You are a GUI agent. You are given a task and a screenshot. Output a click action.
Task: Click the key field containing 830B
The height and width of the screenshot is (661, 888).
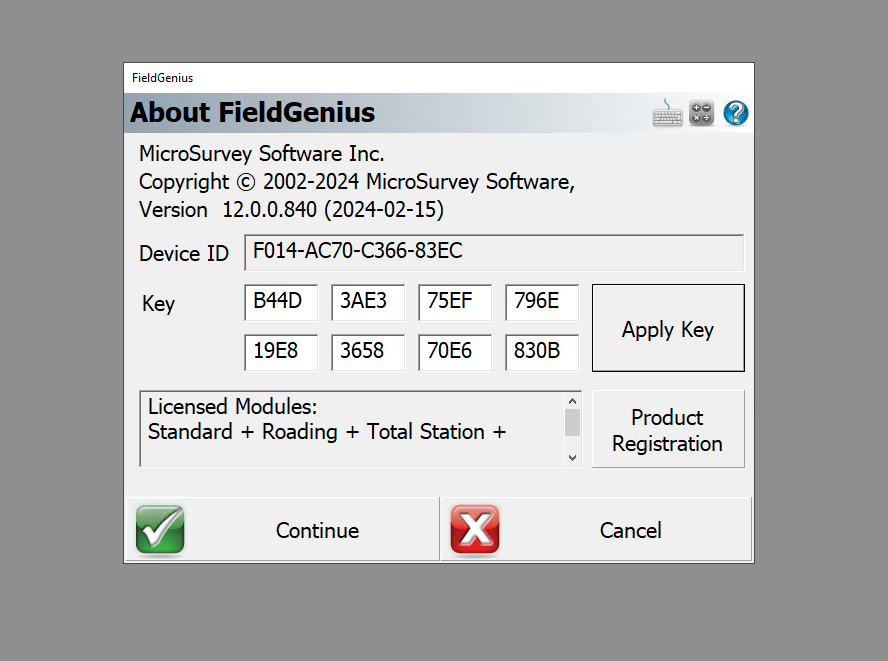point(542,352)
